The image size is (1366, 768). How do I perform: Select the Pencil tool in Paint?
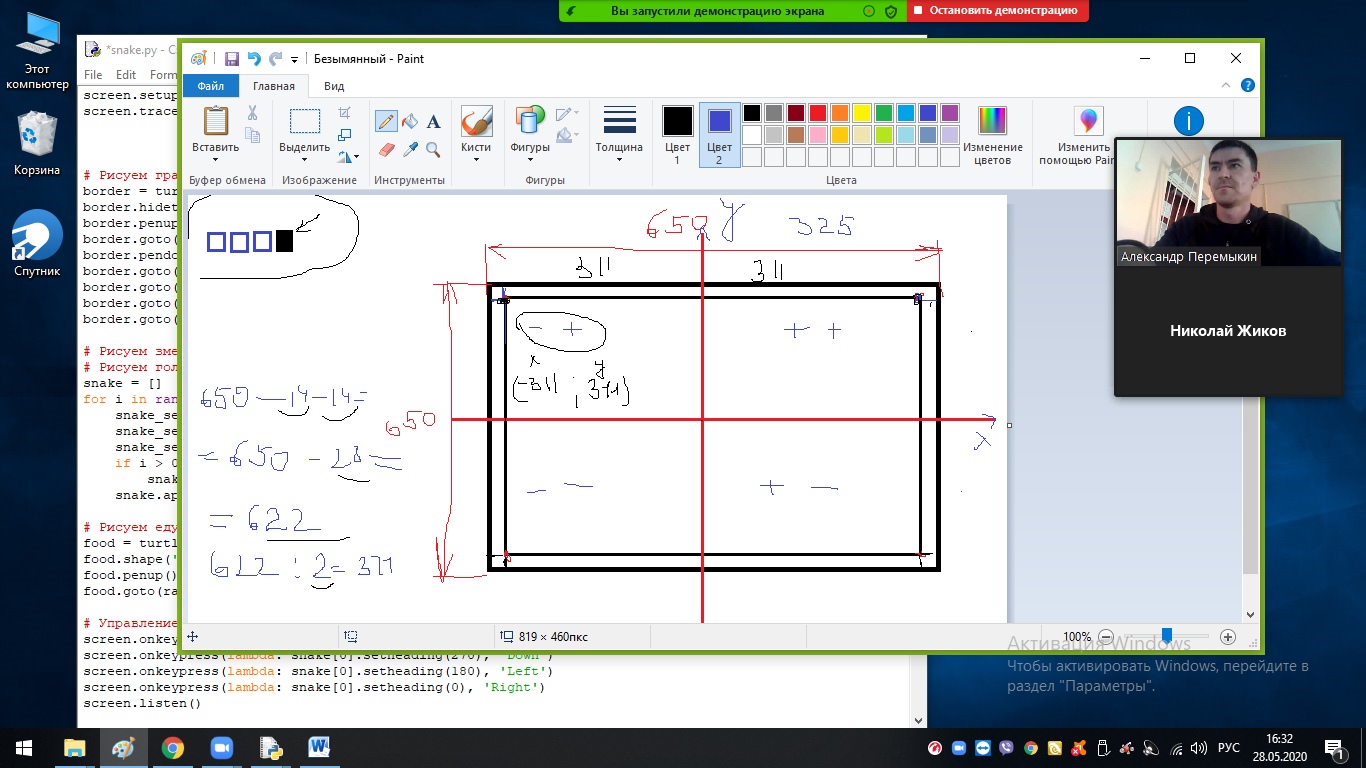click(385, 121)
